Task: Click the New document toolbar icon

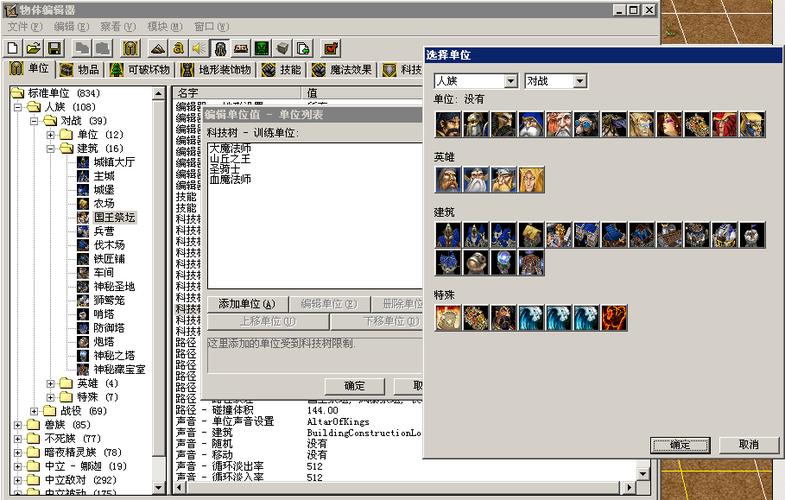Action: [12, 48]
